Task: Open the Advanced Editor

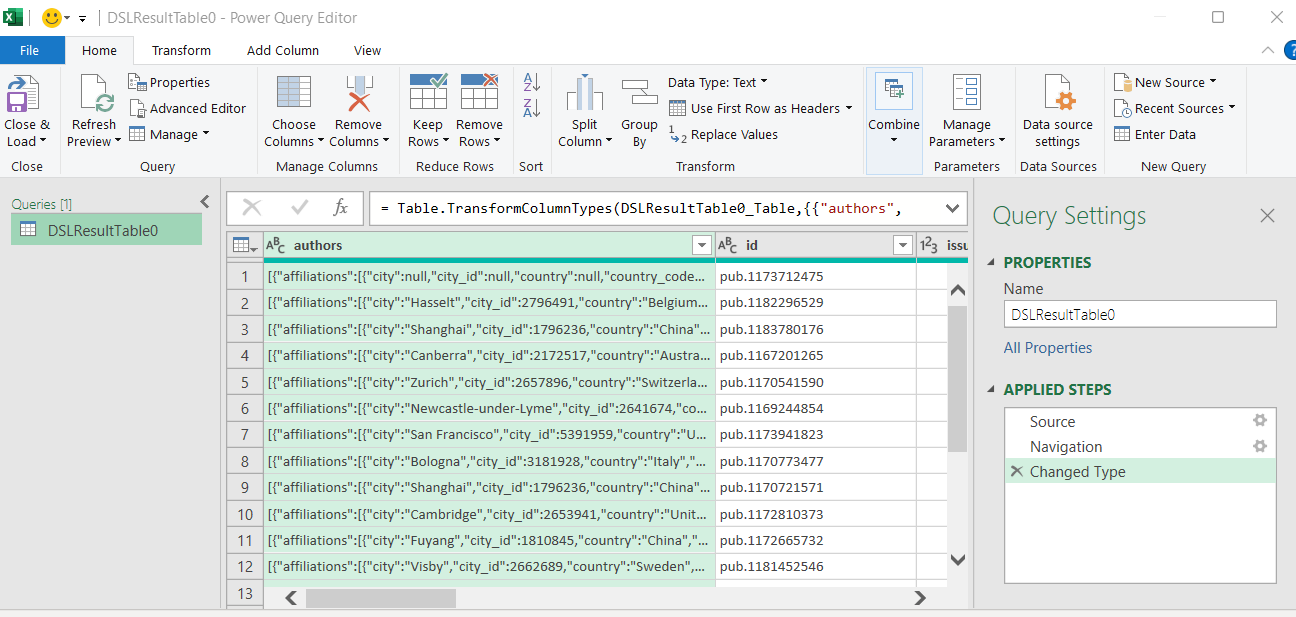Action: tap(187, 108)
